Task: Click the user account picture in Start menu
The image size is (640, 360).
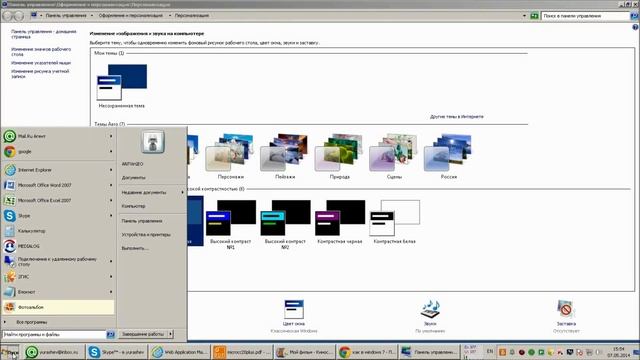Action: [x=153, y=142]
